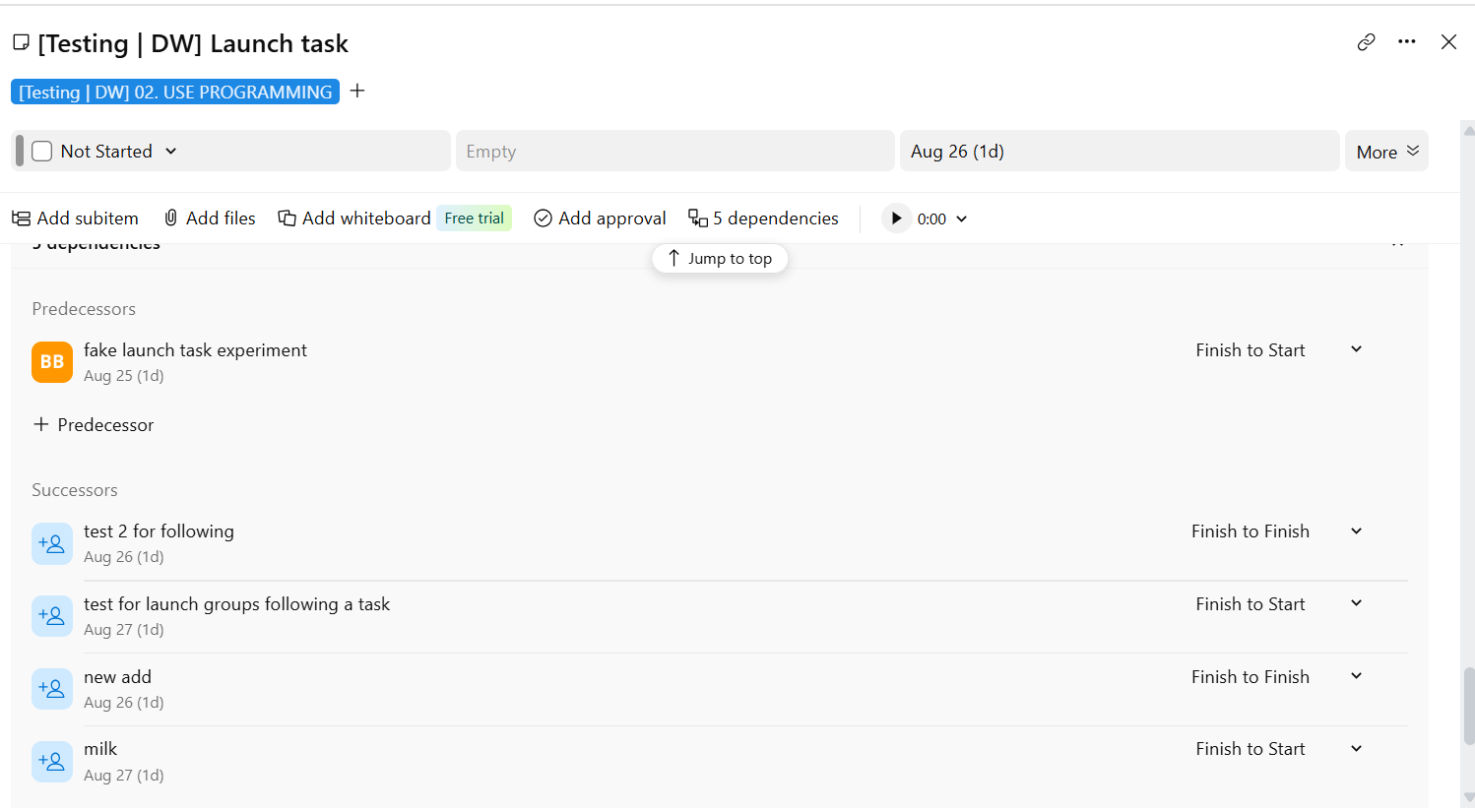Change dependency type for new add

click(1278, 677)
